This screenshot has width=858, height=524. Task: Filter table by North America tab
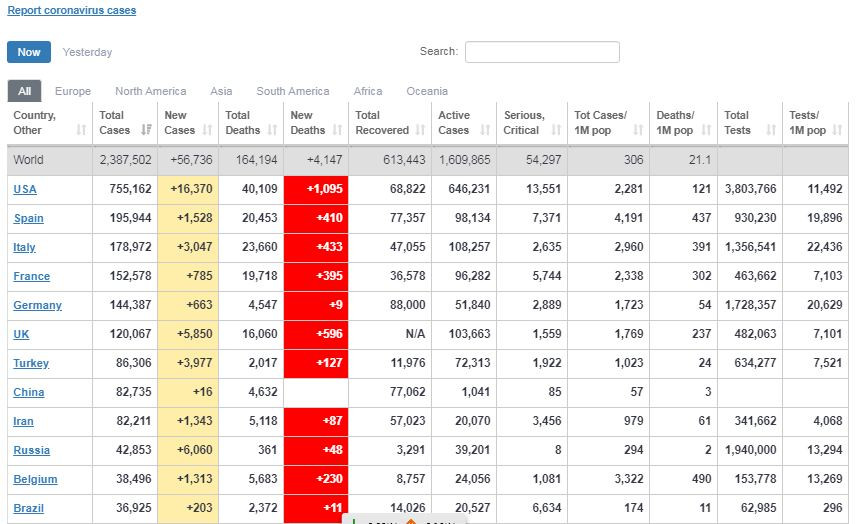pos(150,91)
